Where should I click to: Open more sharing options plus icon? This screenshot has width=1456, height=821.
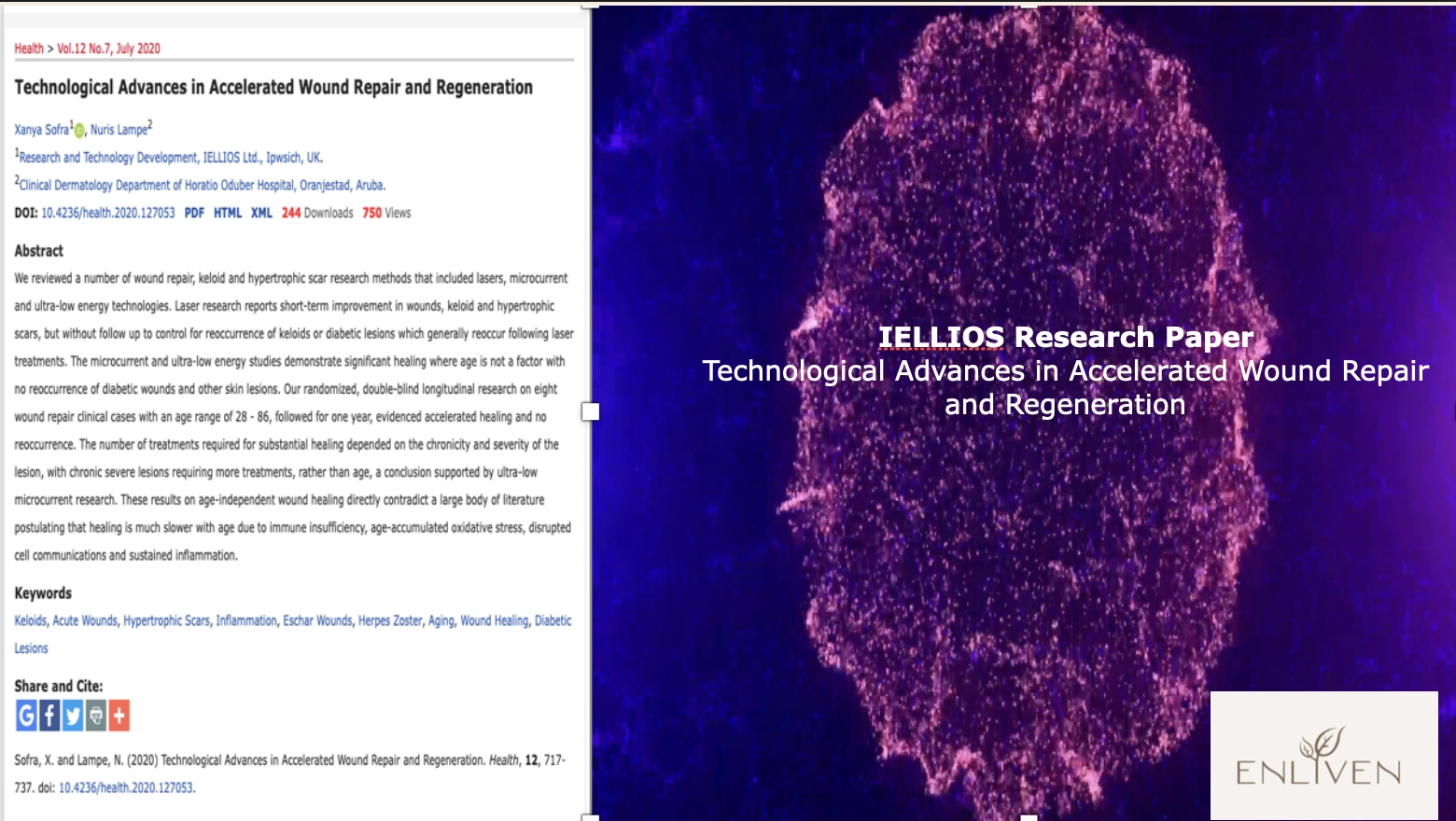click(119, 716)
